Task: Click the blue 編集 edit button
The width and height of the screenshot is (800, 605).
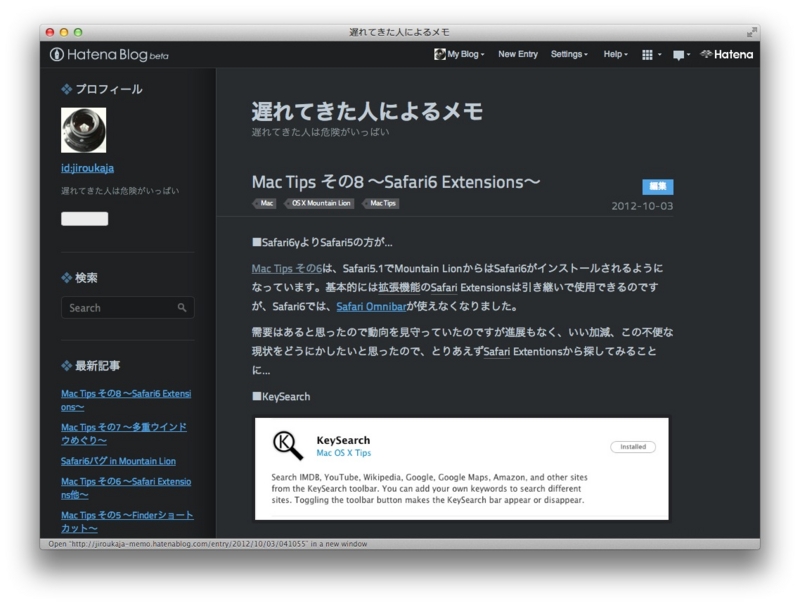Action: tap(658, 186)
